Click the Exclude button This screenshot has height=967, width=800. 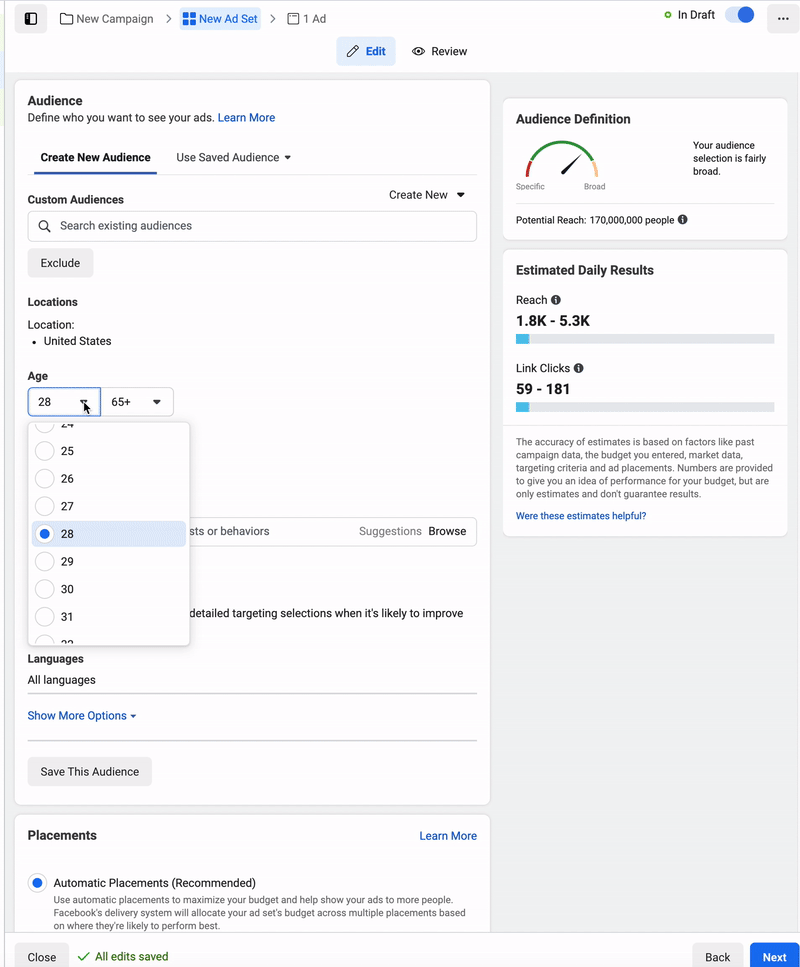click(60, 263)
